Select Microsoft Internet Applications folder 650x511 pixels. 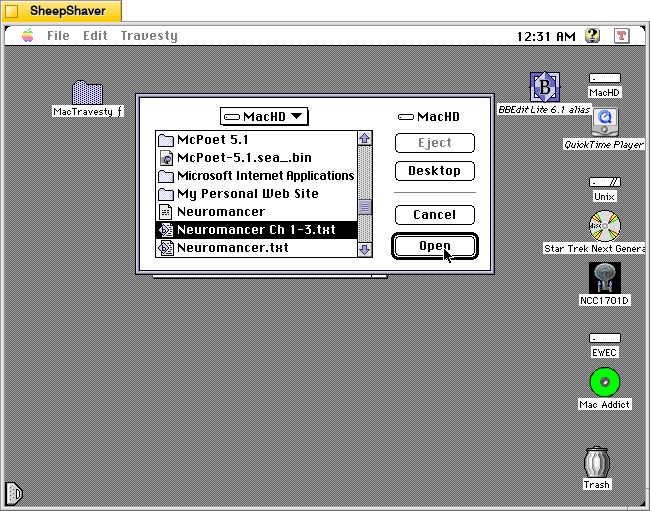coord(256,176)
